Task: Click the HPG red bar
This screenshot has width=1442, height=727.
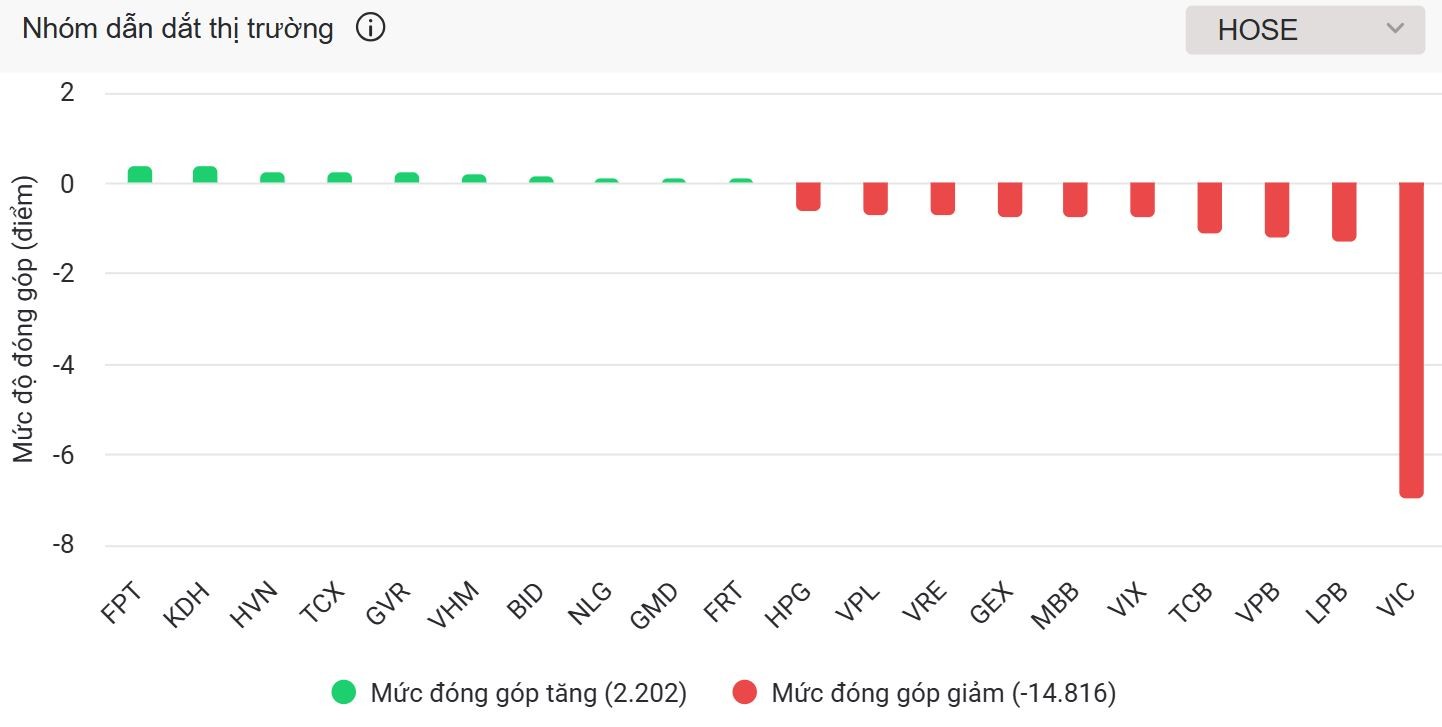Action: [x=808, y=196]
